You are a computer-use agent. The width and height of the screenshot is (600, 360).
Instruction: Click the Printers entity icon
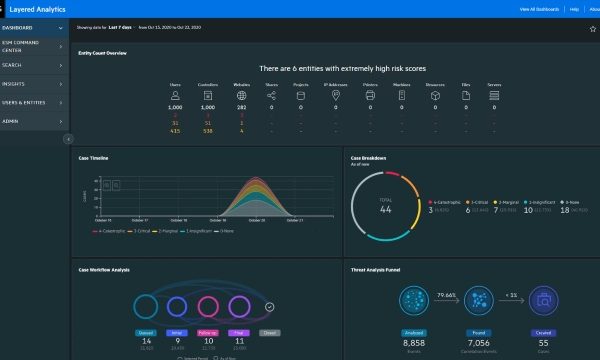tap(370, 95)
